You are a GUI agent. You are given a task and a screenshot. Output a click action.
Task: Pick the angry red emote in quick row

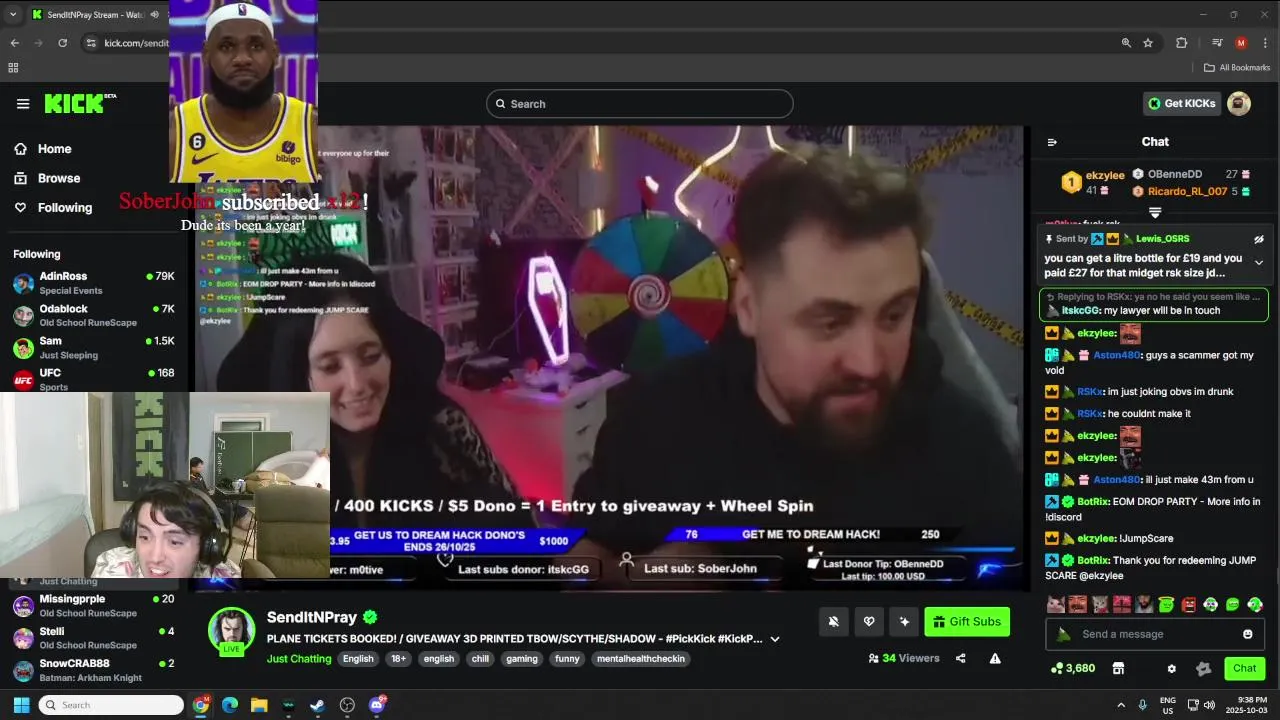tap(1188, 604)
